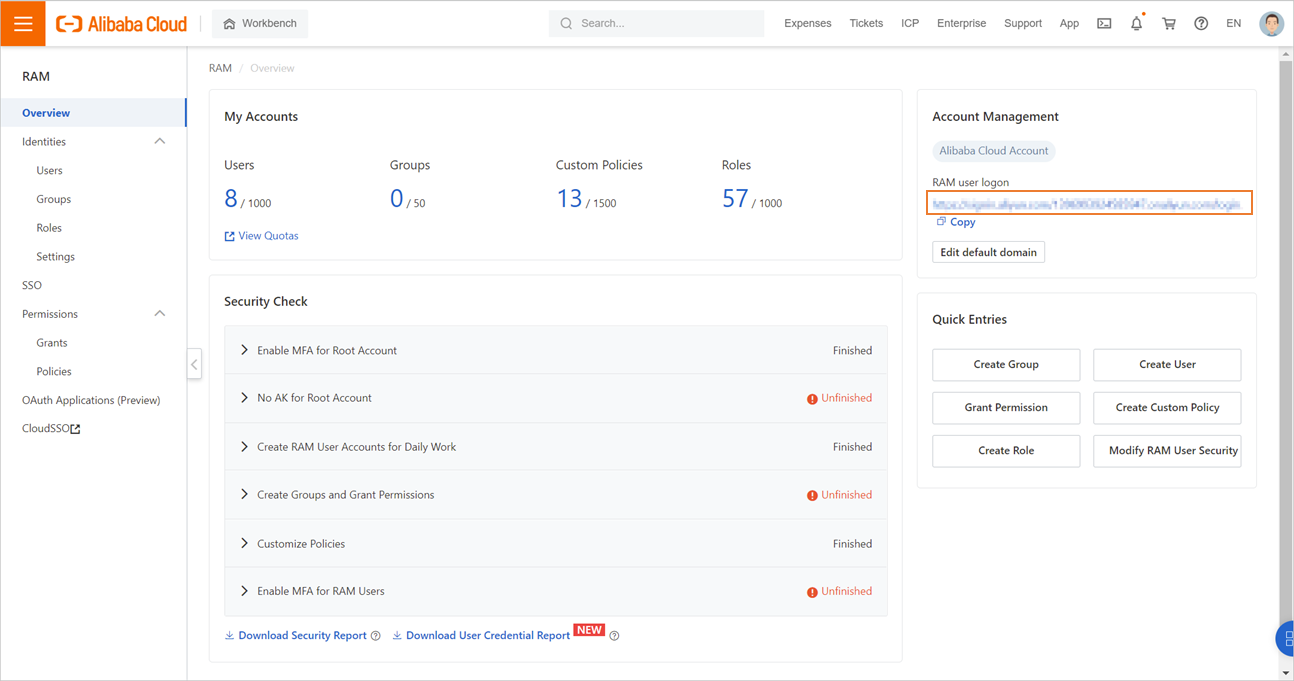This screenshot has width=1294, height=681.
Task: Select Overview in RAM sidebar
Action: point(93,113)
